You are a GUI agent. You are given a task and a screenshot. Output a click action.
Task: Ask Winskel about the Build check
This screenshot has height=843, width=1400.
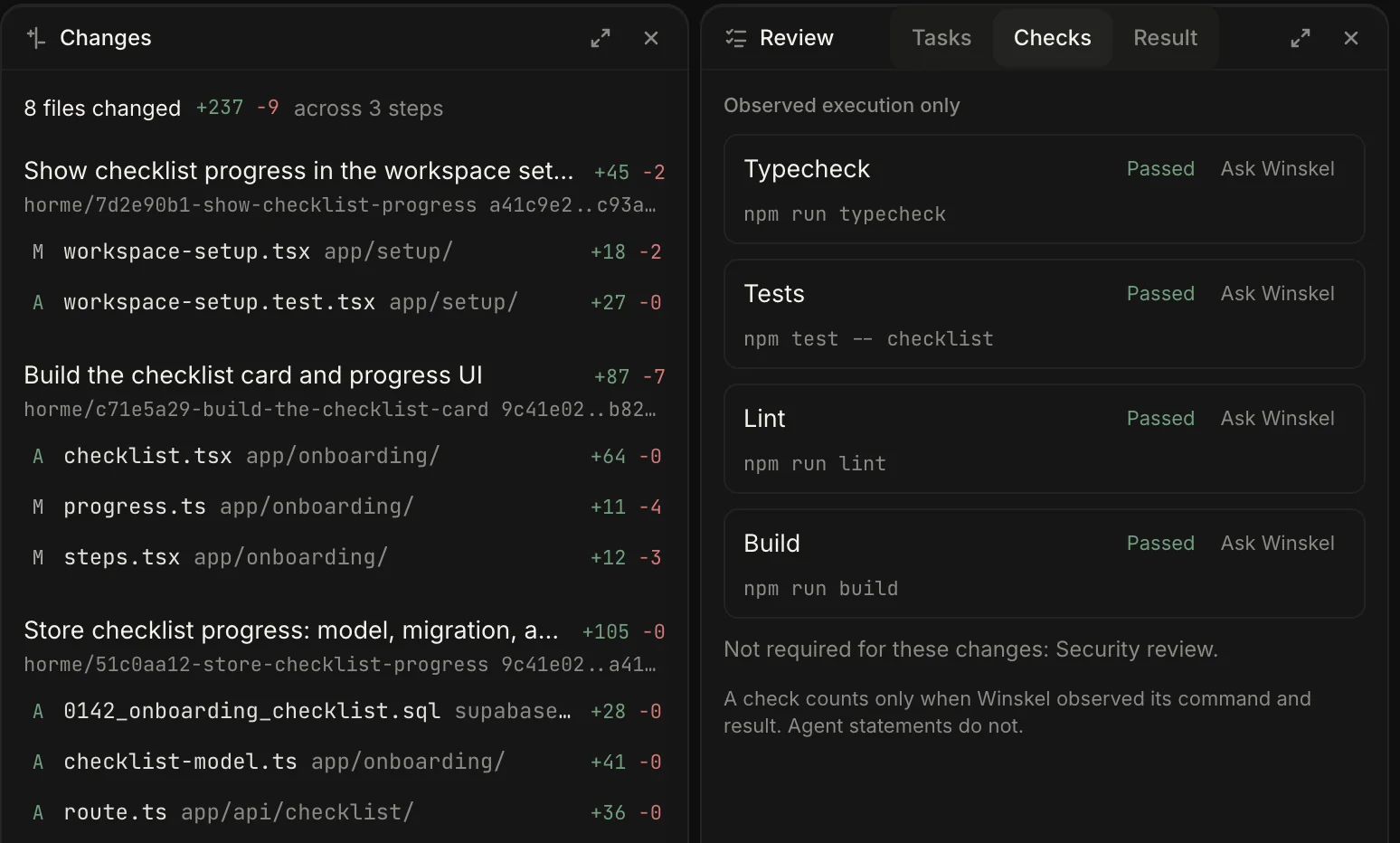point(1278,544)
